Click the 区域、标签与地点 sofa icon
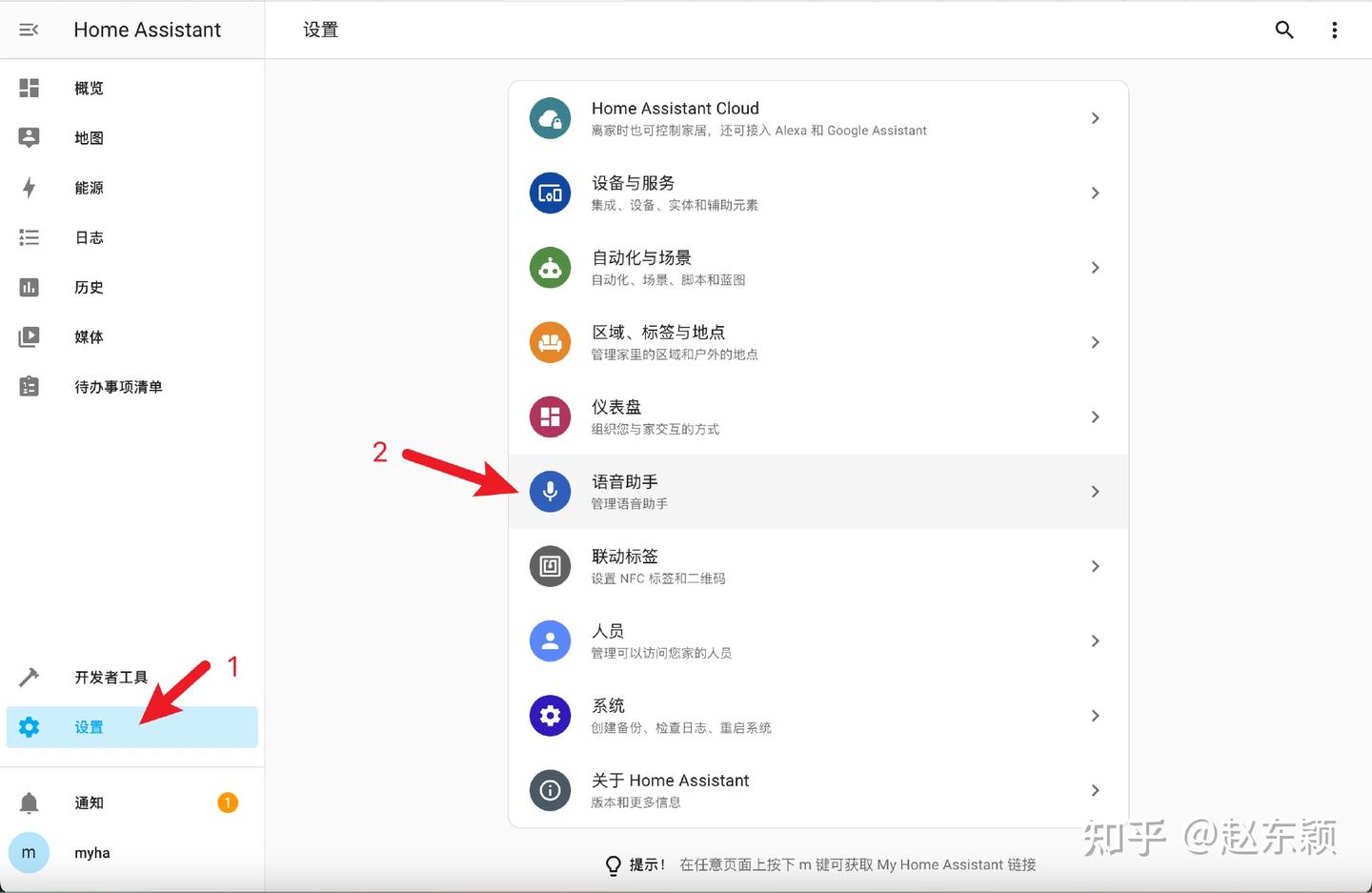The image size is (1372, 893). coord(550,342)
